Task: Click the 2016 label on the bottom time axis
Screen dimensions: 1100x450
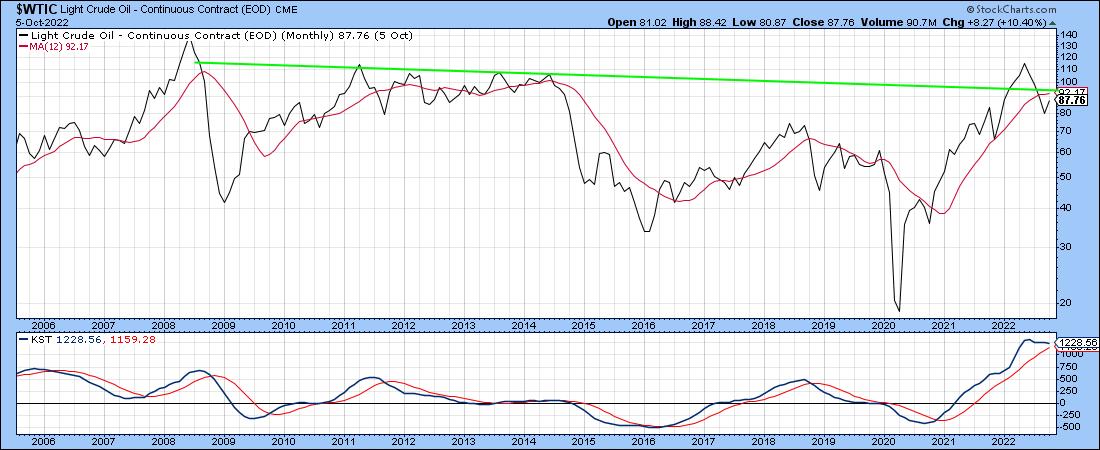Action: point(643,440)
